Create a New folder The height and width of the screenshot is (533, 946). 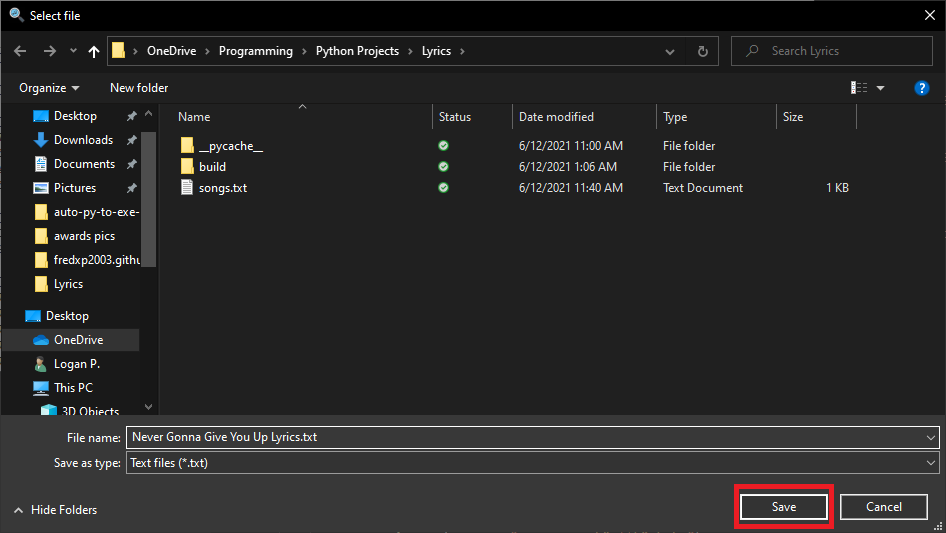(x=139, y=88)
